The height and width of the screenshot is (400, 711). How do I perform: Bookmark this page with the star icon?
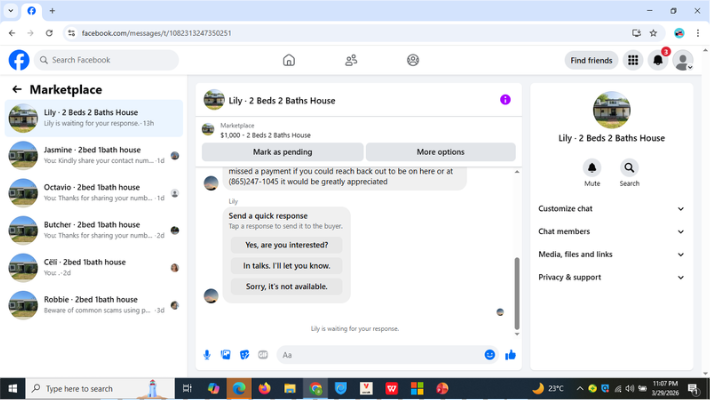pyautogui.click(x=653, y=33)
